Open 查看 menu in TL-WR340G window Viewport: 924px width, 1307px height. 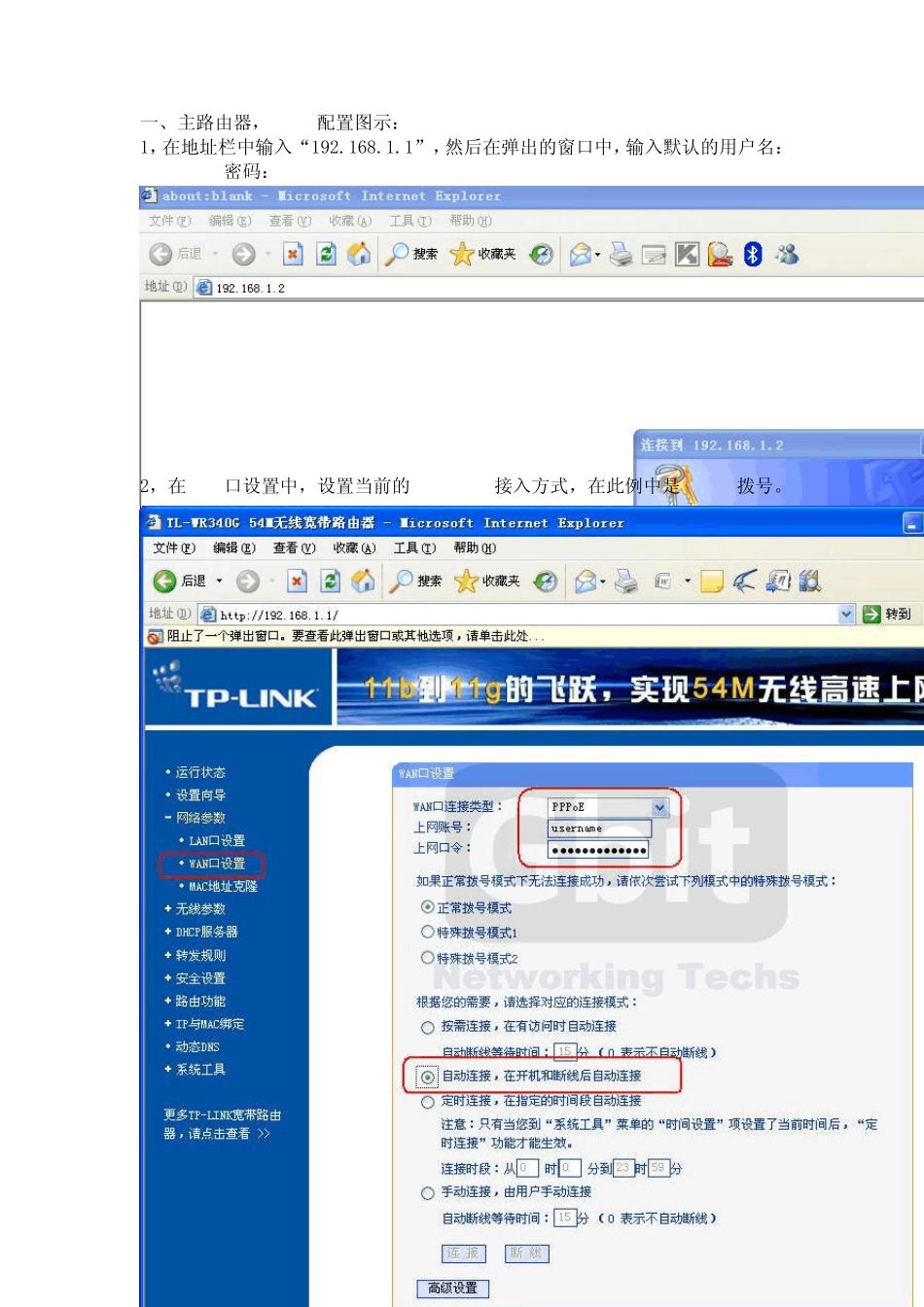(x=294, y=548)
